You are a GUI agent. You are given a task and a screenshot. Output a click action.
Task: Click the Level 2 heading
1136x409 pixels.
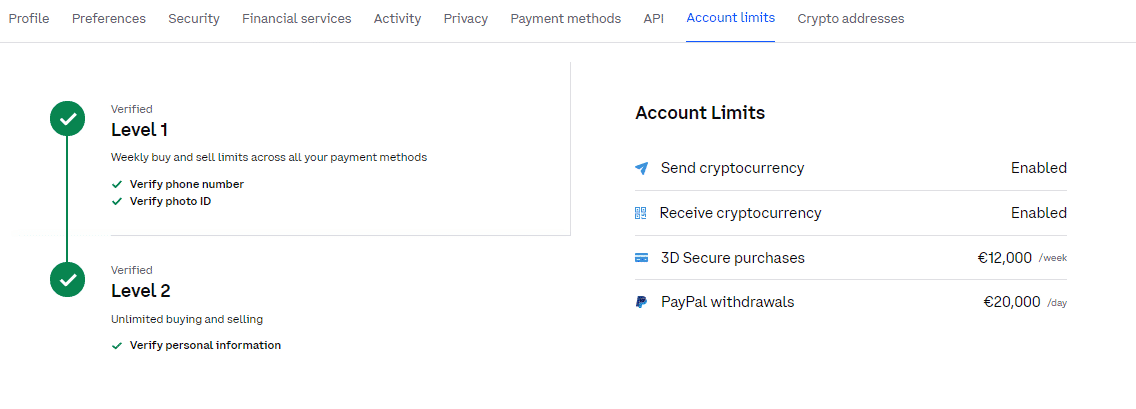pyautogui.click(x=140, y=291)
